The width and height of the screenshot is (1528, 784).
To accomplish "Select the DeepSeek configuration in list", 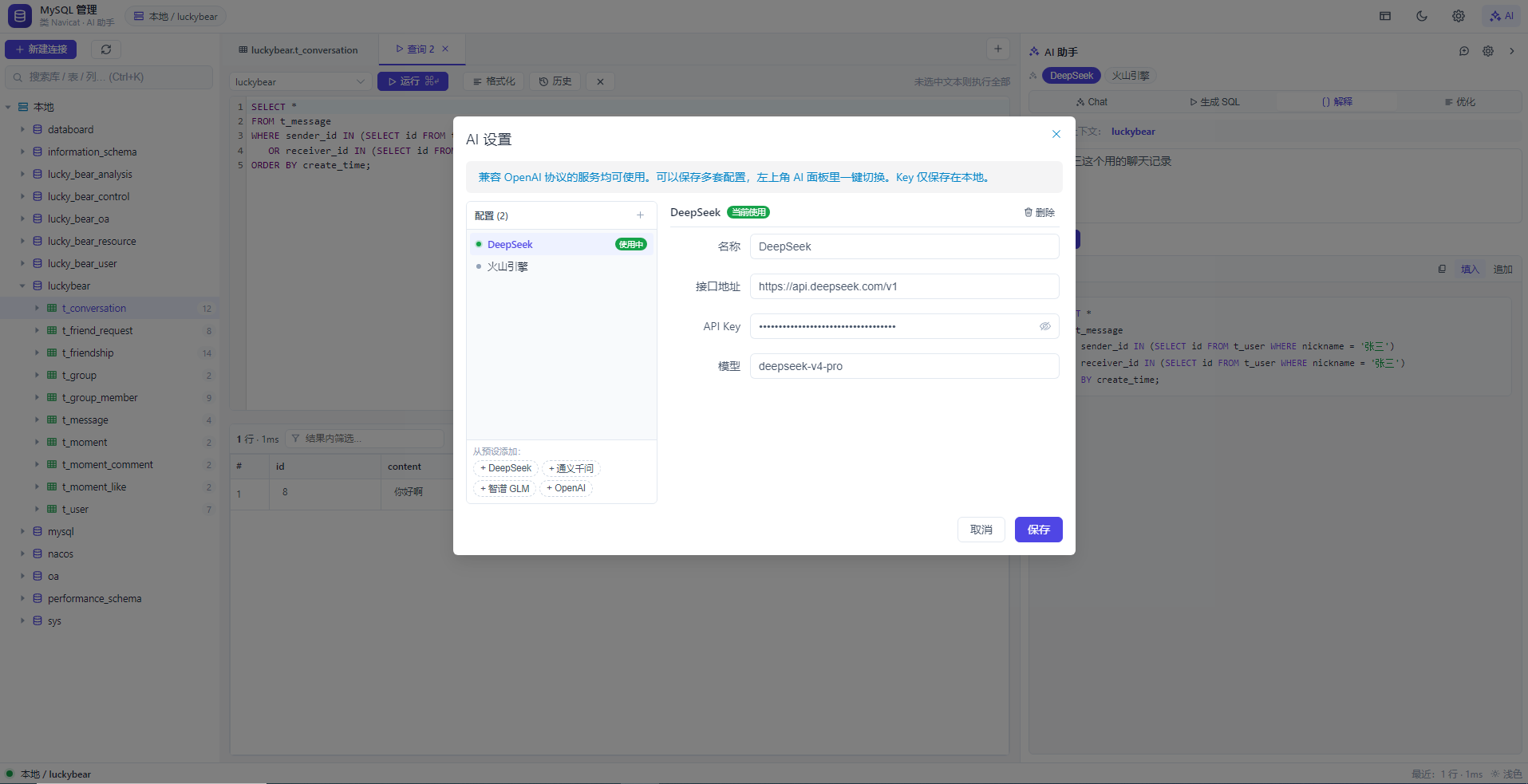I will (x=561, y=244).
